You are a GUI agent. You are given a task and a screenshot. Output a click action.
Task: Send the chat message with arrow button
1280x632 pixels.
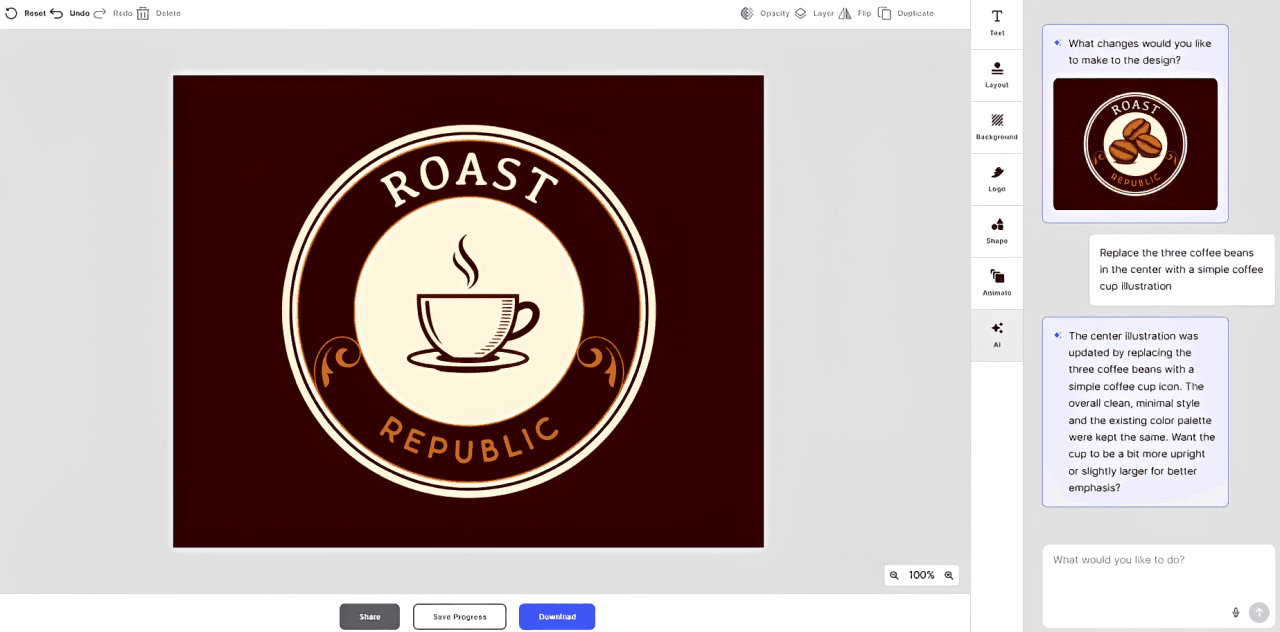(x=1259, y=612)
